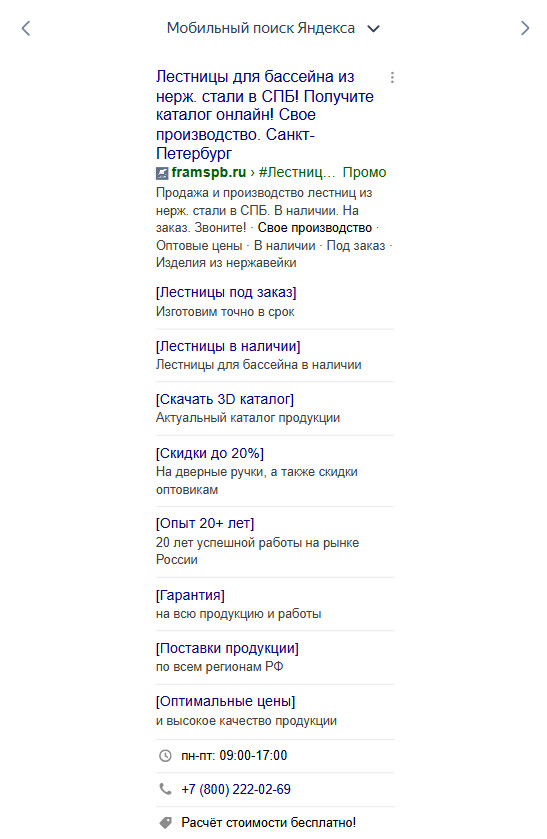Click the framspb.ru site favicon
547x839 pixels.
[x=162, y=173]
